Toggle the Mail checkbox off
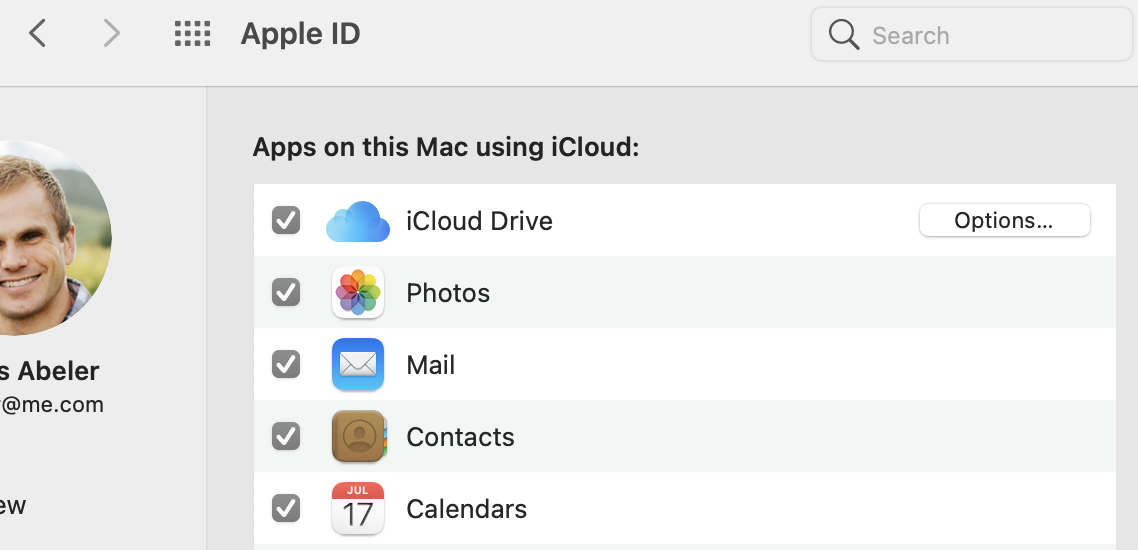Screen dimensions: 1138x550 click(286, 365)
